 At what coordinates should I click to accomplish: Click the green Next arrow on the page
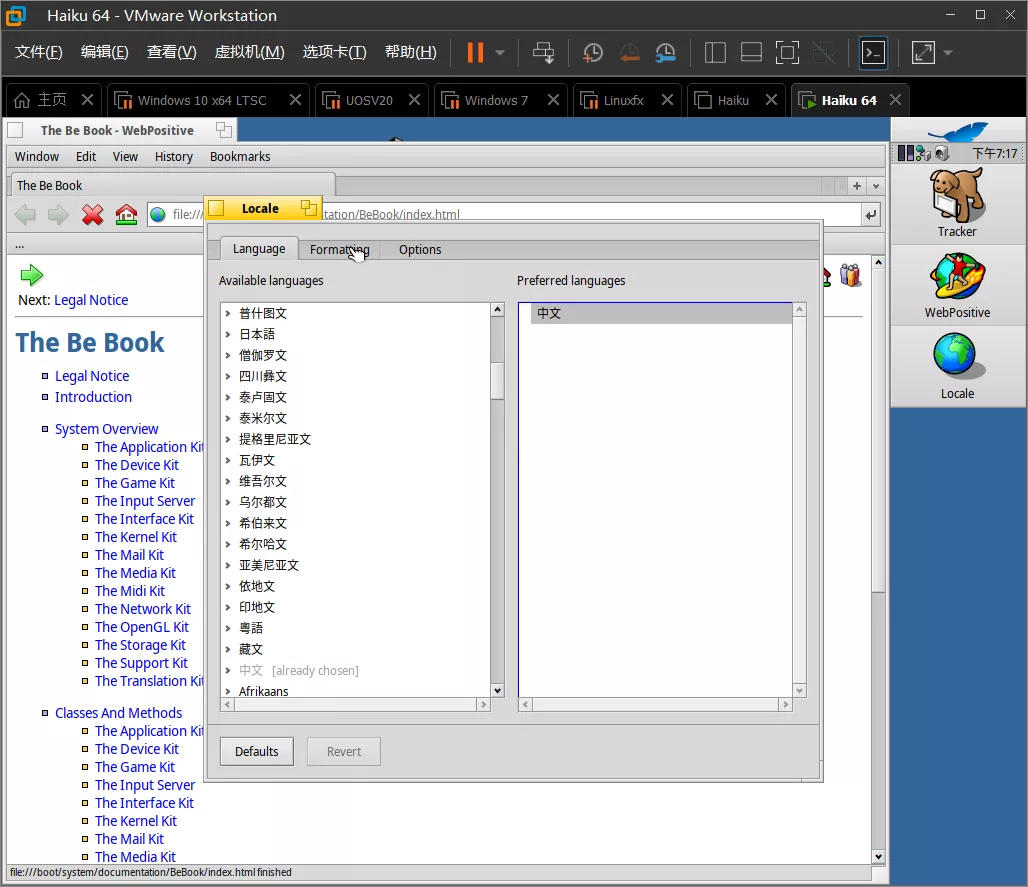[31, 275]
